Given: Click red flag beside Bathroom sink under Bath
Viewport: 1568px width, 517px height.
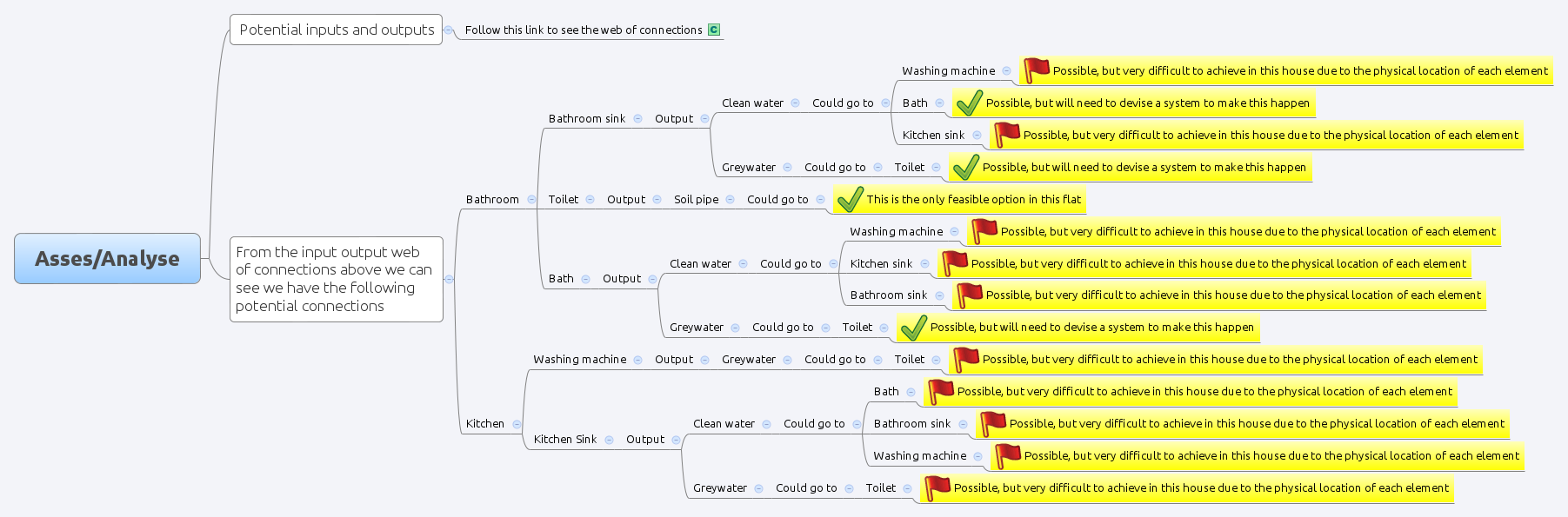Looking at the screenshot, I should [x=968, y=295].
